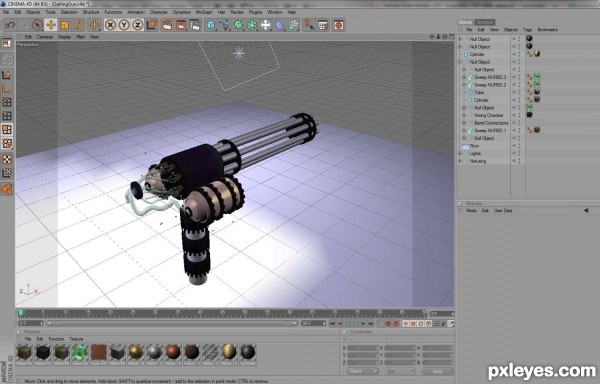This screenshot has width=600, height=384.
Task: Click the timeline preview range slider bar
Action: click(x=171, y=324)
